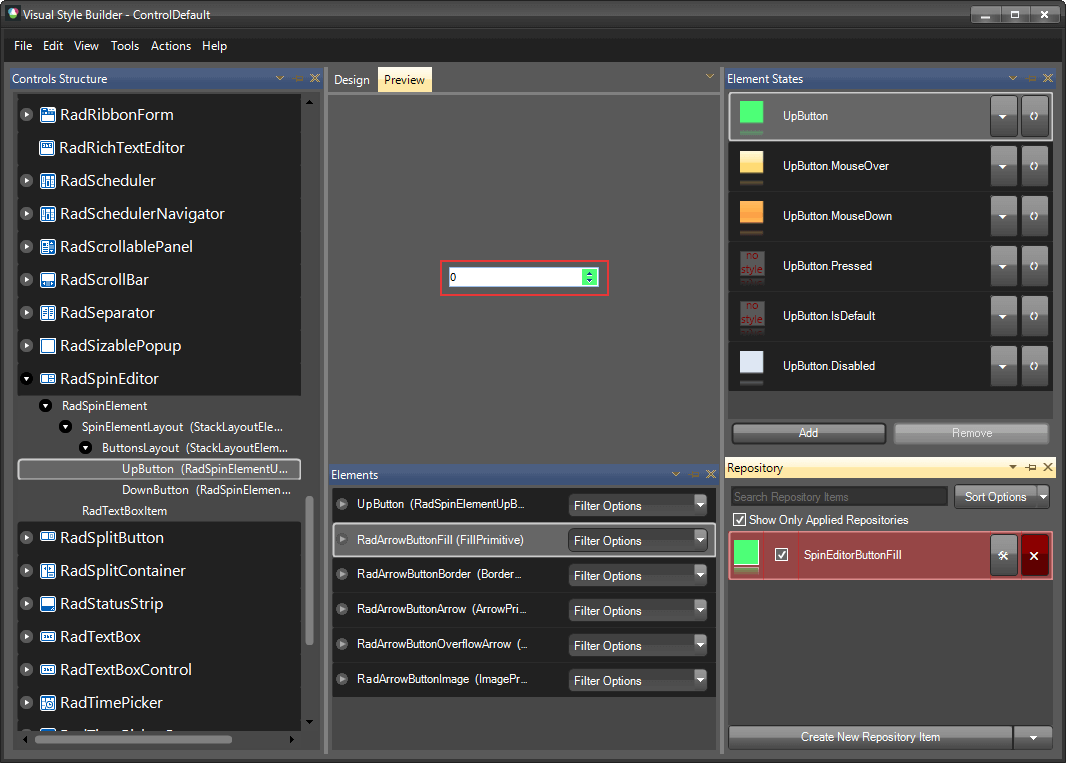
Task: Click the RadSplitButton control icon
Action: 48,537
